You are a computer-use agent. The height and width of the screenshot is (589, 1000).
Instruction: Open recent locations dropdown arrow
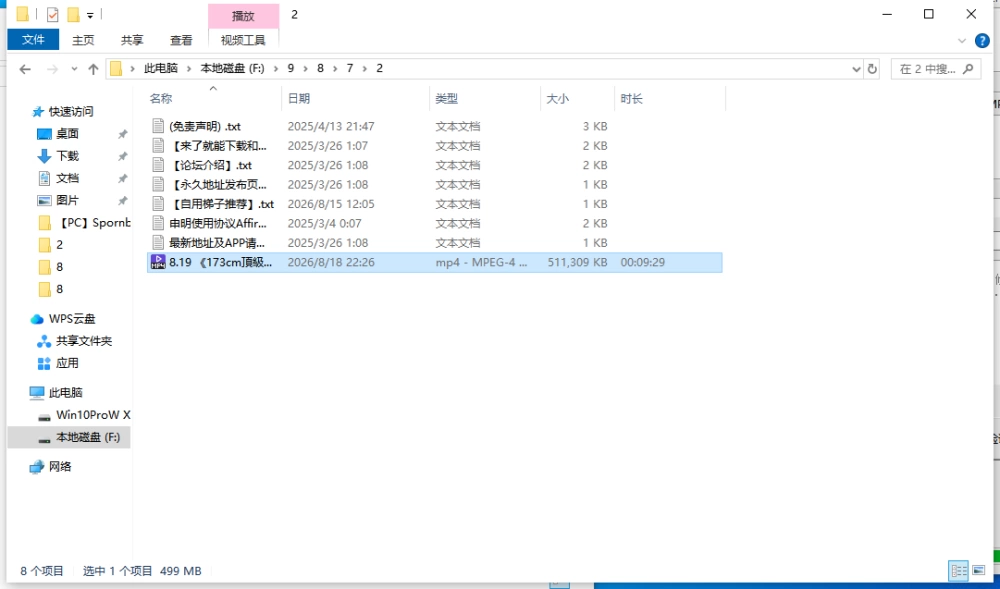click(x=74, y=69)
